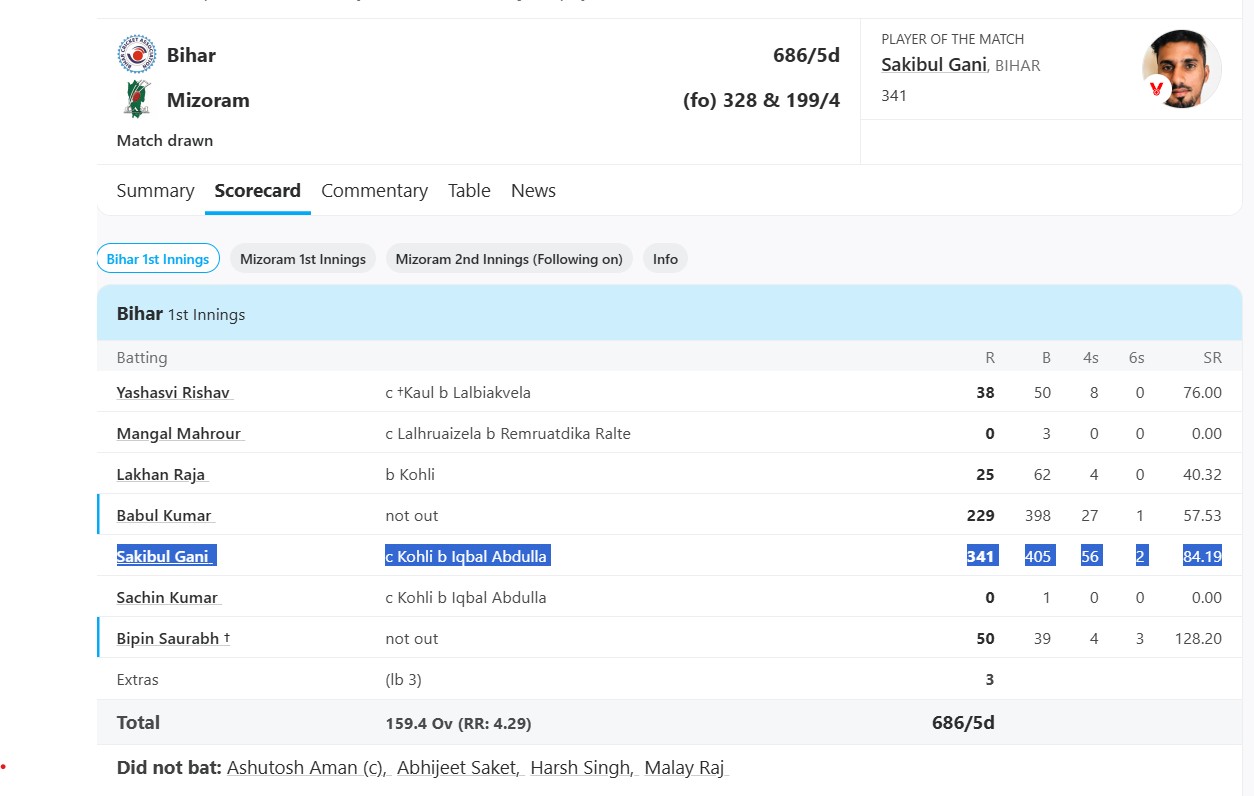Image resolution: width=1254 pixels, height=796 pixels.
Task: Click the Bihar team name
Action: 191,54
